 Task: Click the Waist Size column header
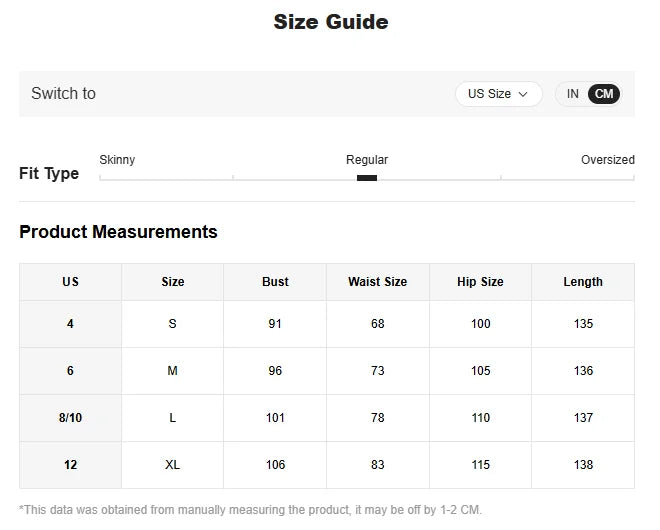[x=378, y=282]
